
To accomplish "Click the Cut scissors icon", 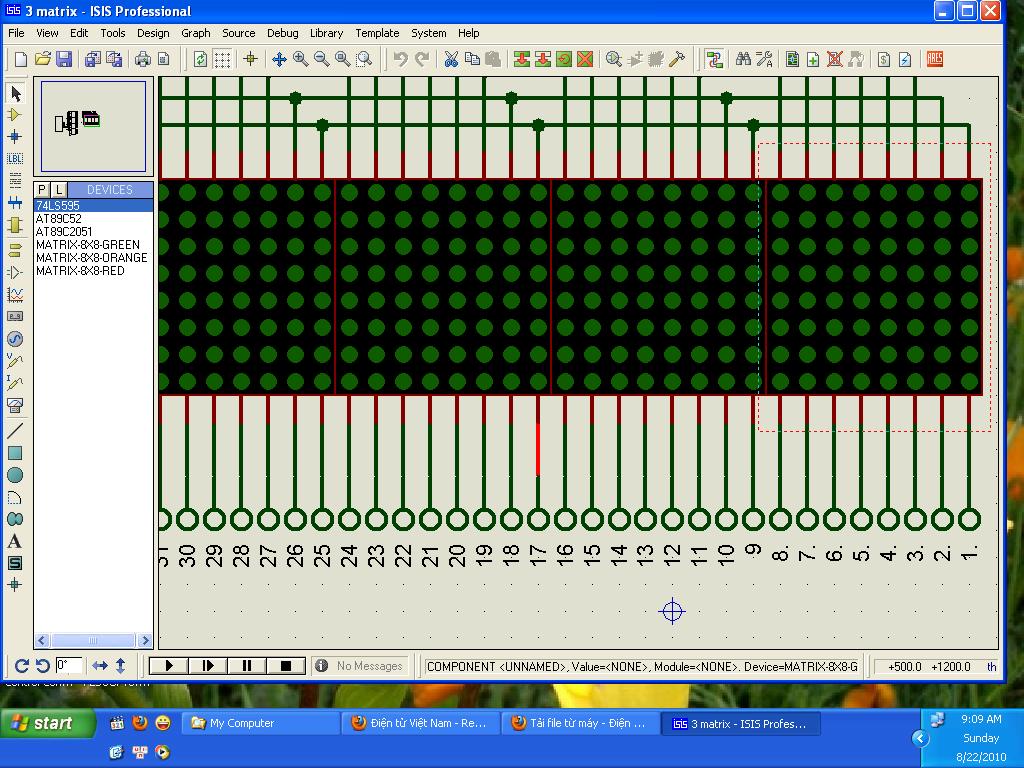I will pos(451,60).
